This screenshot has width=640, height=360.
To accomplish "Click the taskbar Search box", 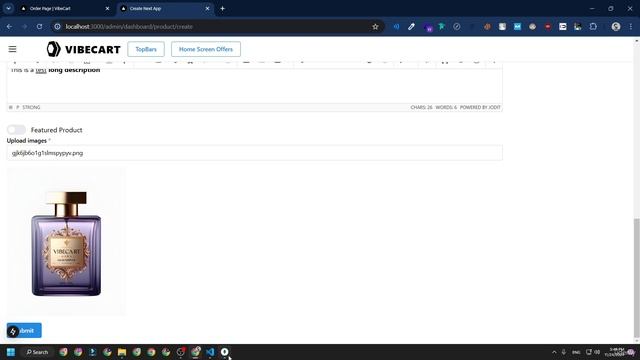I will coord(37,352).
